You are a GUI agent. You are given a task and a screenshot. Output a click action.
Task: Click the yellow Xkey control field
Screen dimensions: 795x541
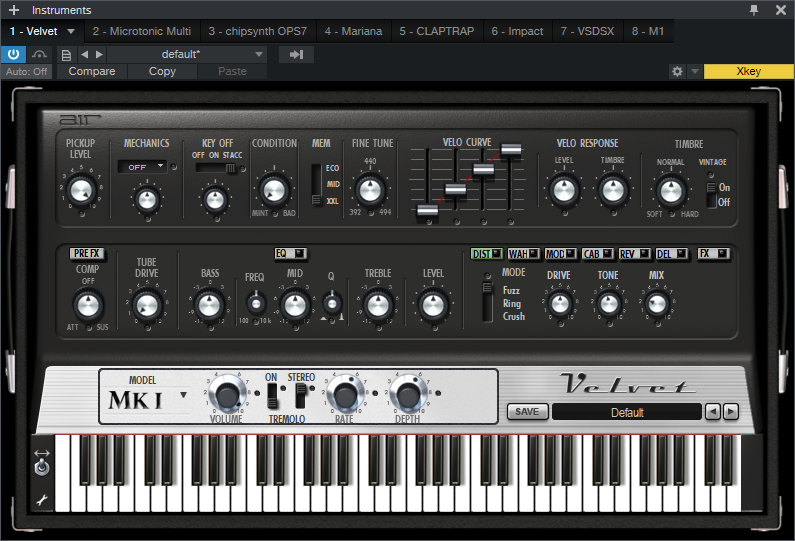748,71
